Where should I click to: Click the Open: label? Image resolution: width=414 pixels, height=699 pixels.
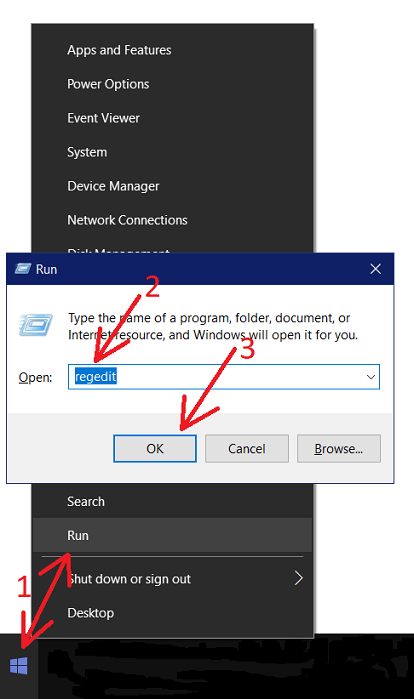35,378
